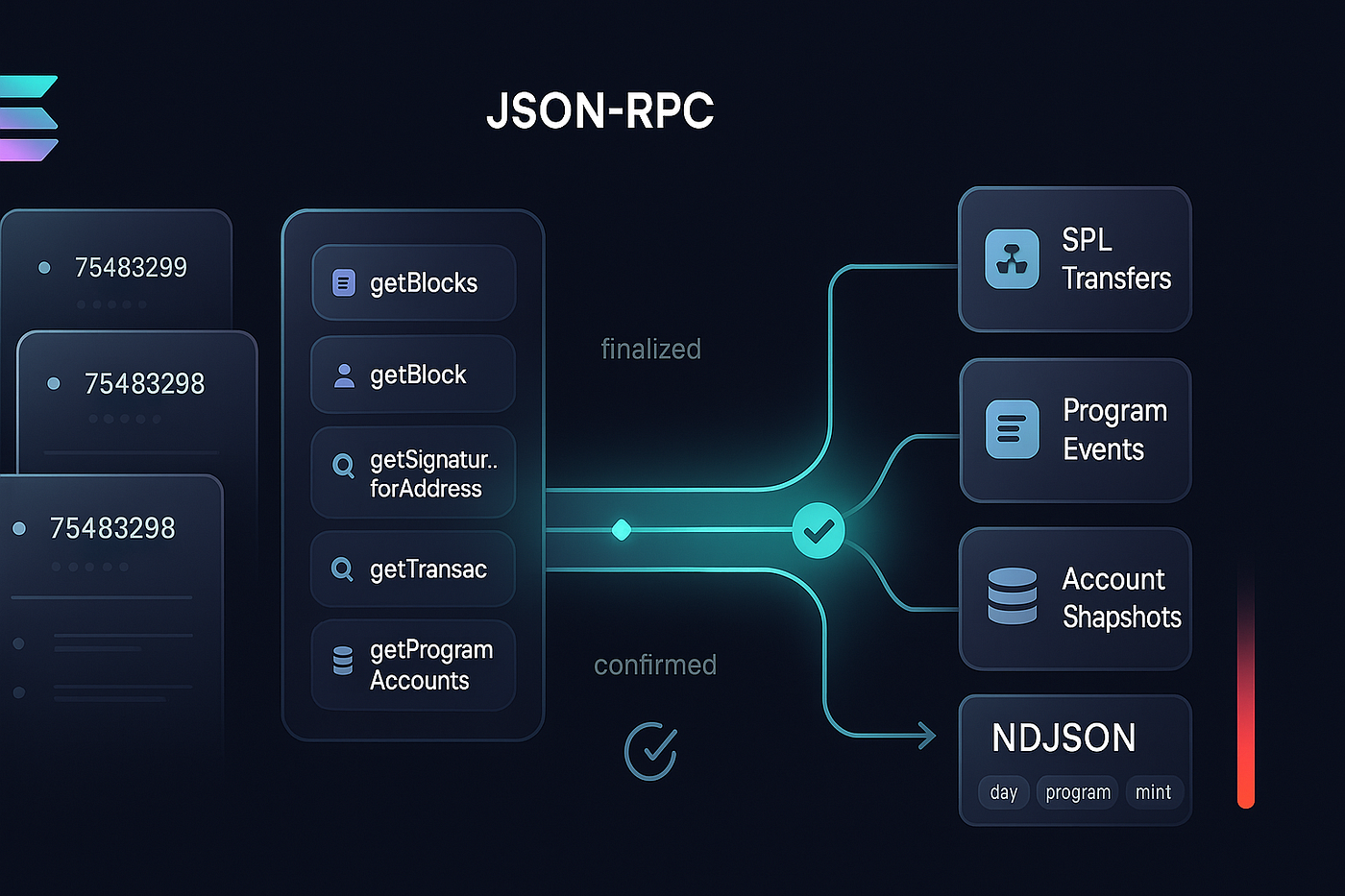Screen dimensions: 1345x896
Task: Click the outlined checkmark below confirmed
Action: click(x=651, y=751)
